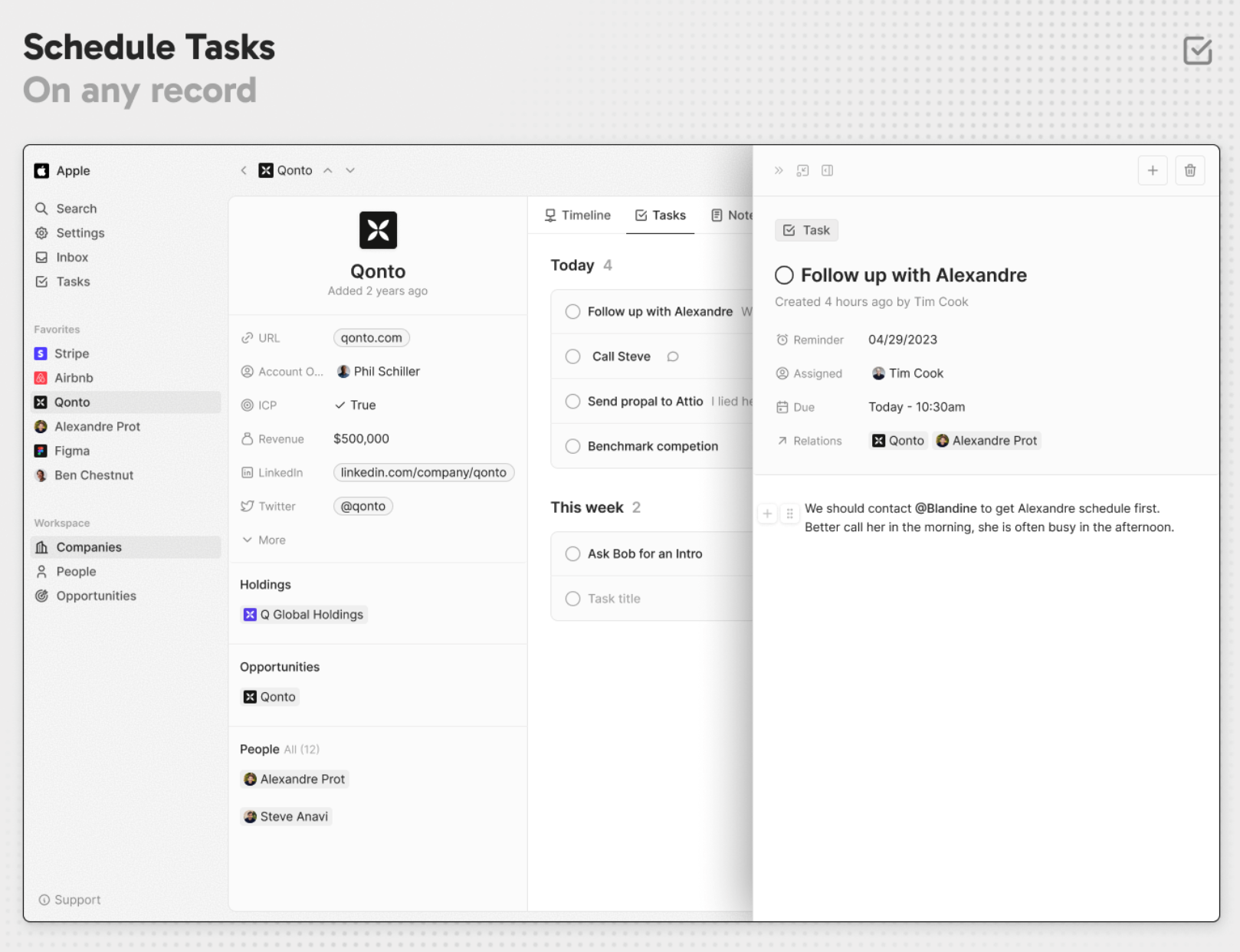The image size is (1240, 952).
Task: Open Opportunities in Workspace
Action: 85,596
